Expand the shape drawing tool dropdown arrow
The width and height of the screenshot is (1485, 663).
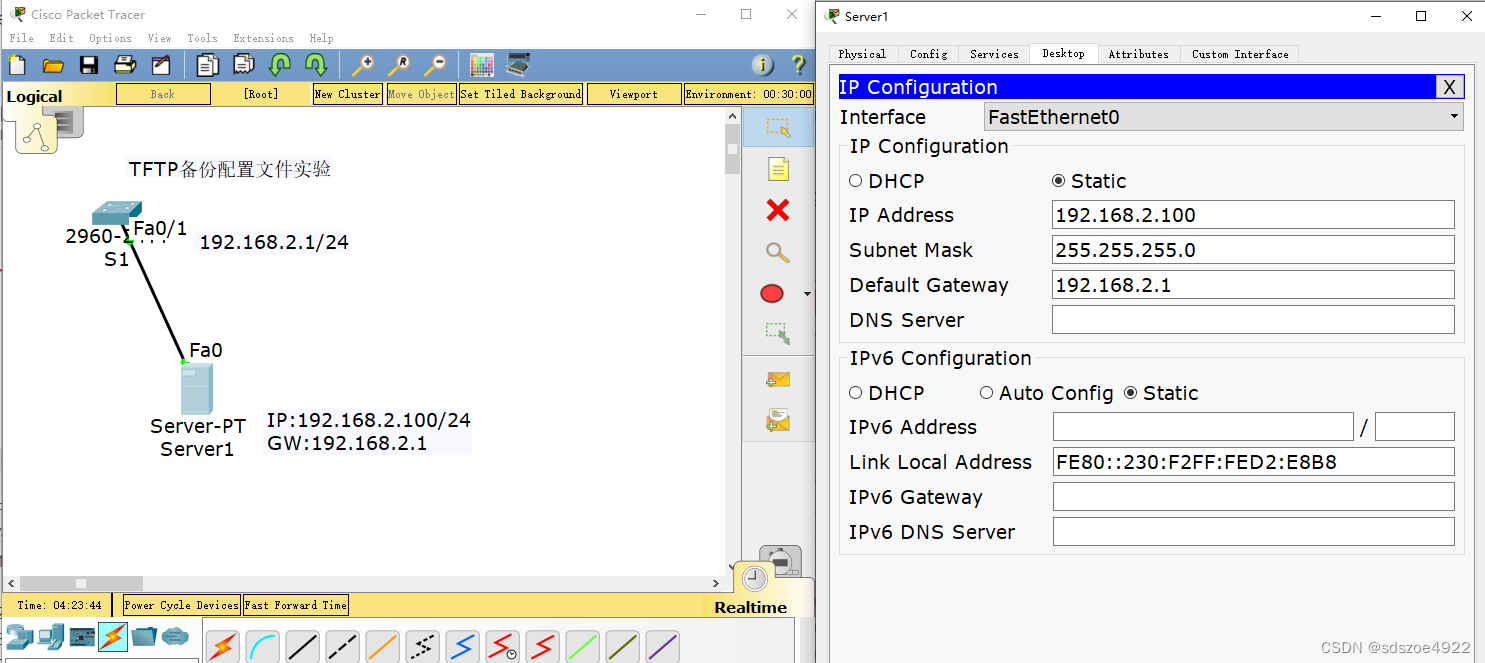pos(806,293)
